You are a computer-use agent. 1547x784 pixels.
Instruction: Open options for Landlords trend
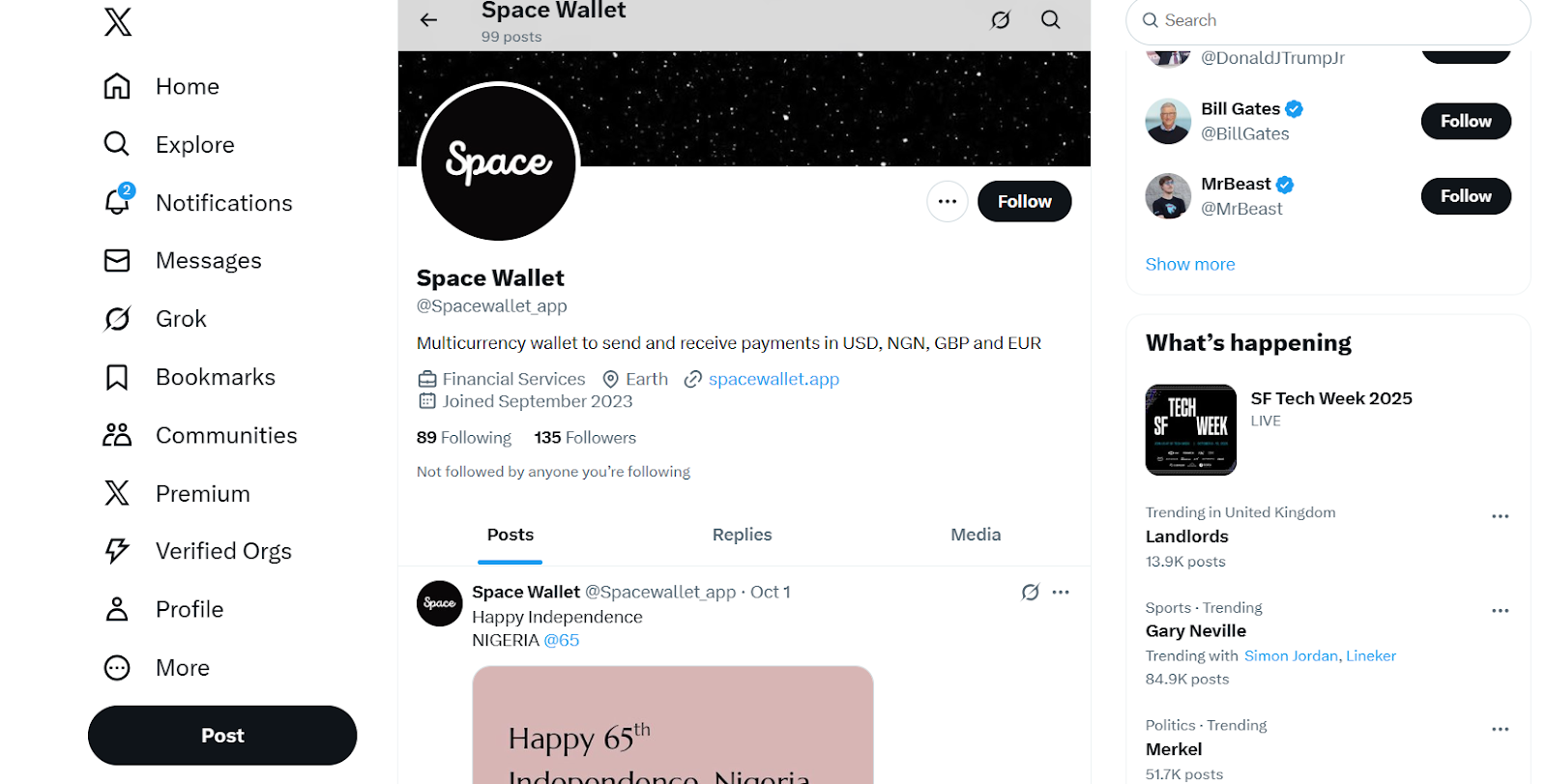[1500, 516]
